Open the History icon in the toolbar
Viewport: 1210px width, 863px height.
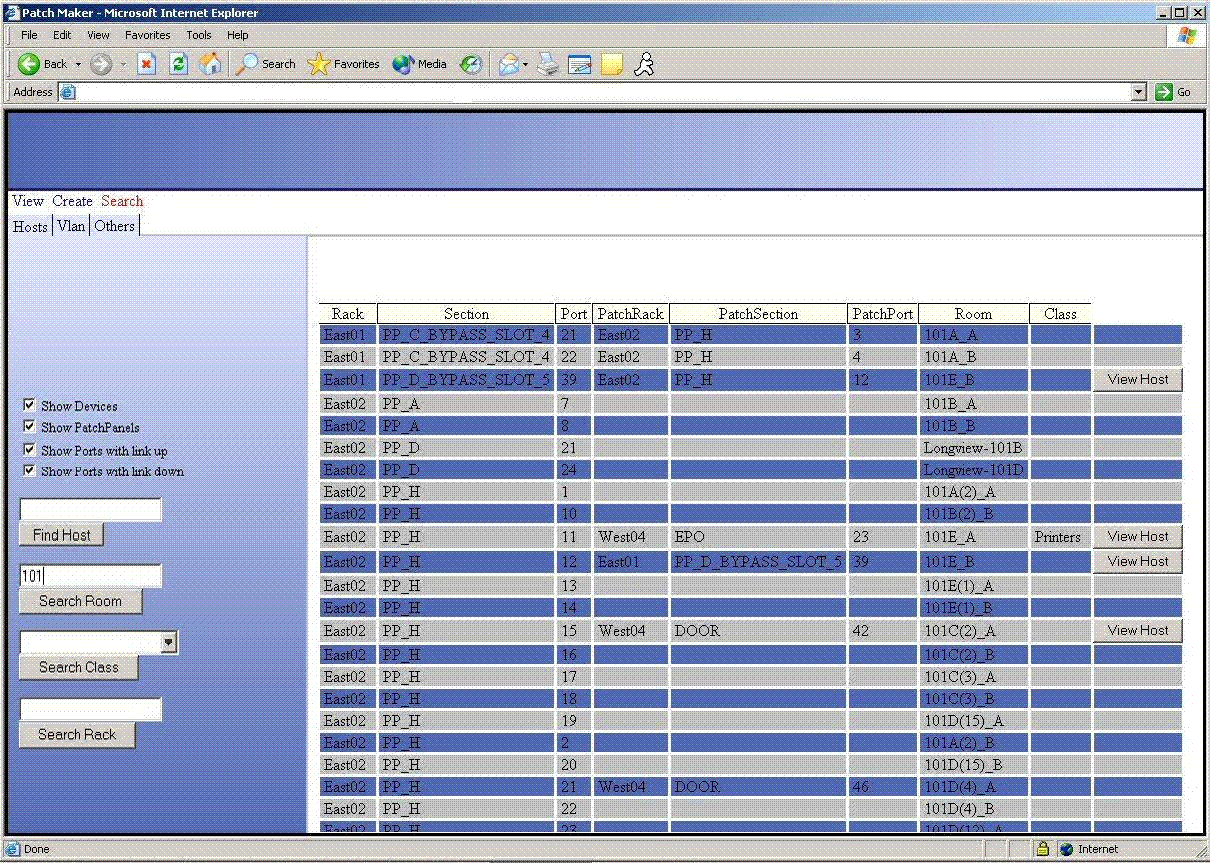(x=471, y=64)
